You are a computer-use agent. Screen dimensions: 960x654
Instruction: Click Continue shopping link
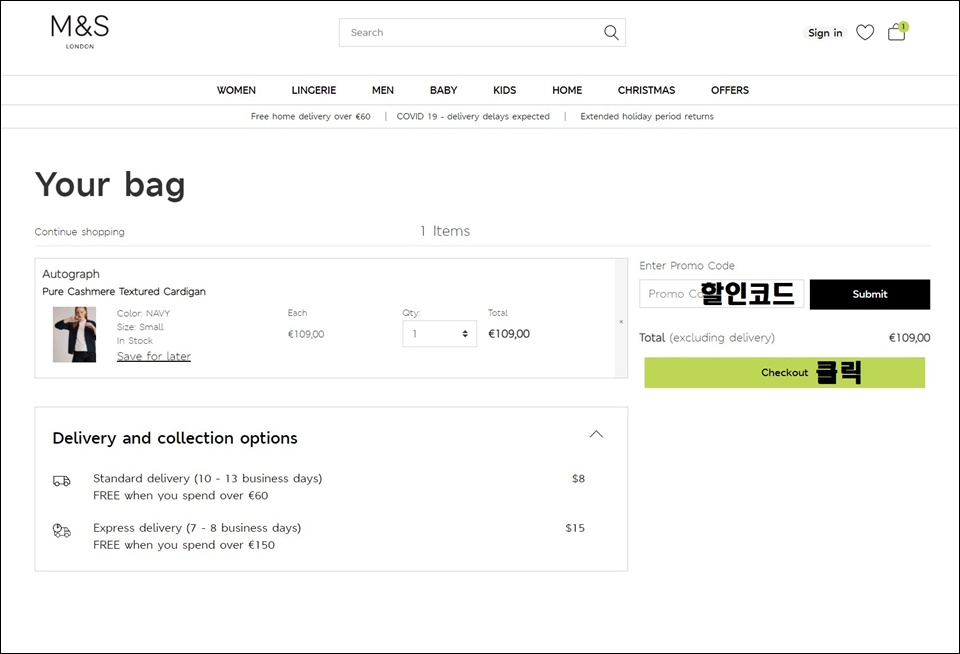point(80,231)
